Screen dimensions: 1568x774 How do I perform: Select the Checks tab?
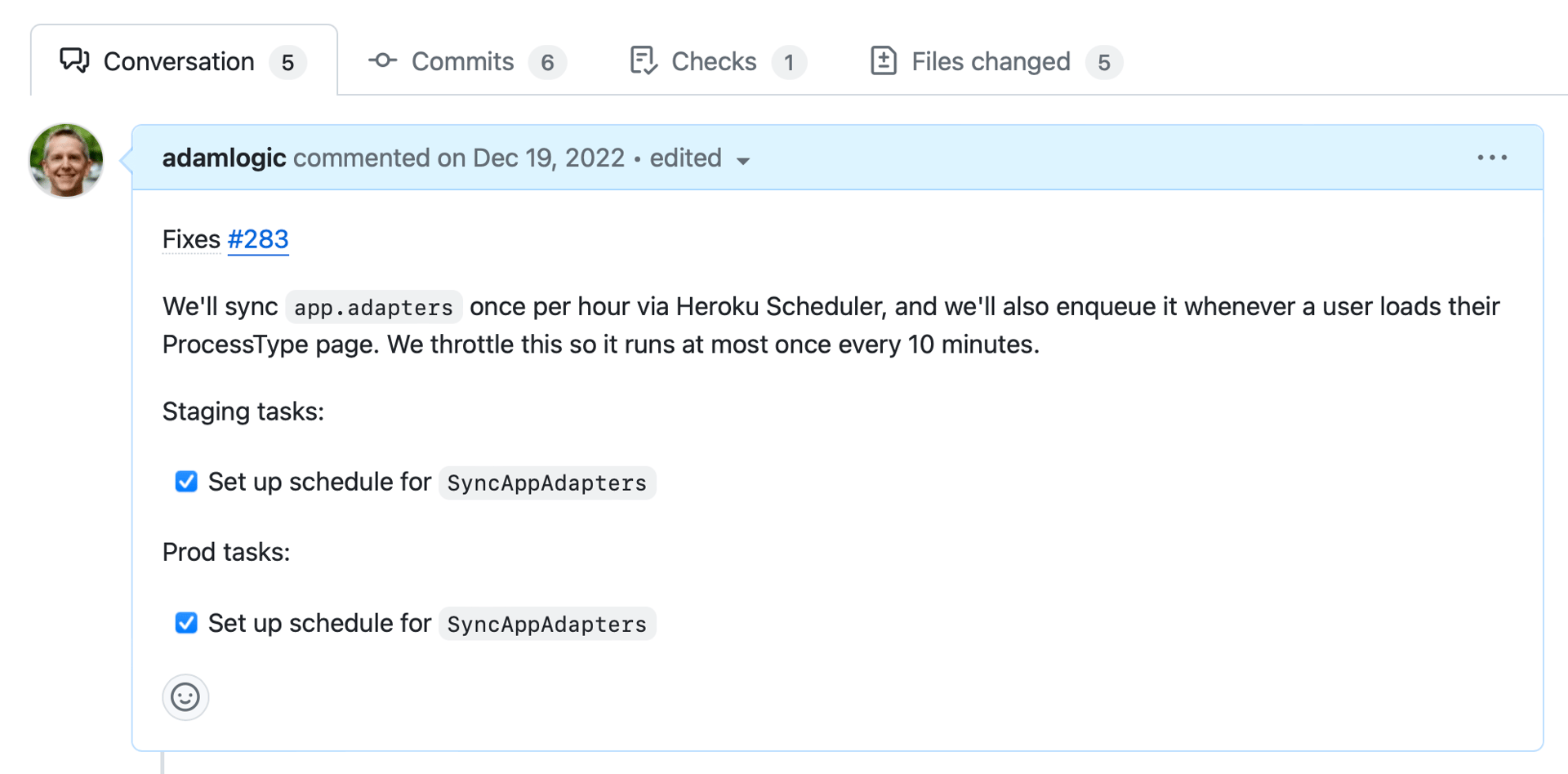click(x=714, y=60)
